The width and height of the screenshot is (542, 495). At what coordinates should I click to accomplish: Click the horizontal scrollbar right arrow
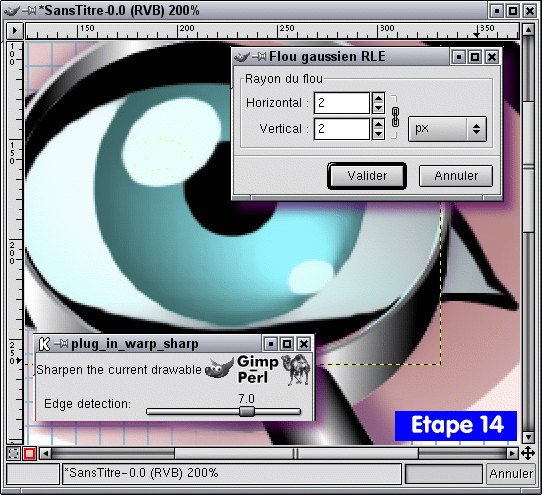pyautogui.click(x=513, y=453)
